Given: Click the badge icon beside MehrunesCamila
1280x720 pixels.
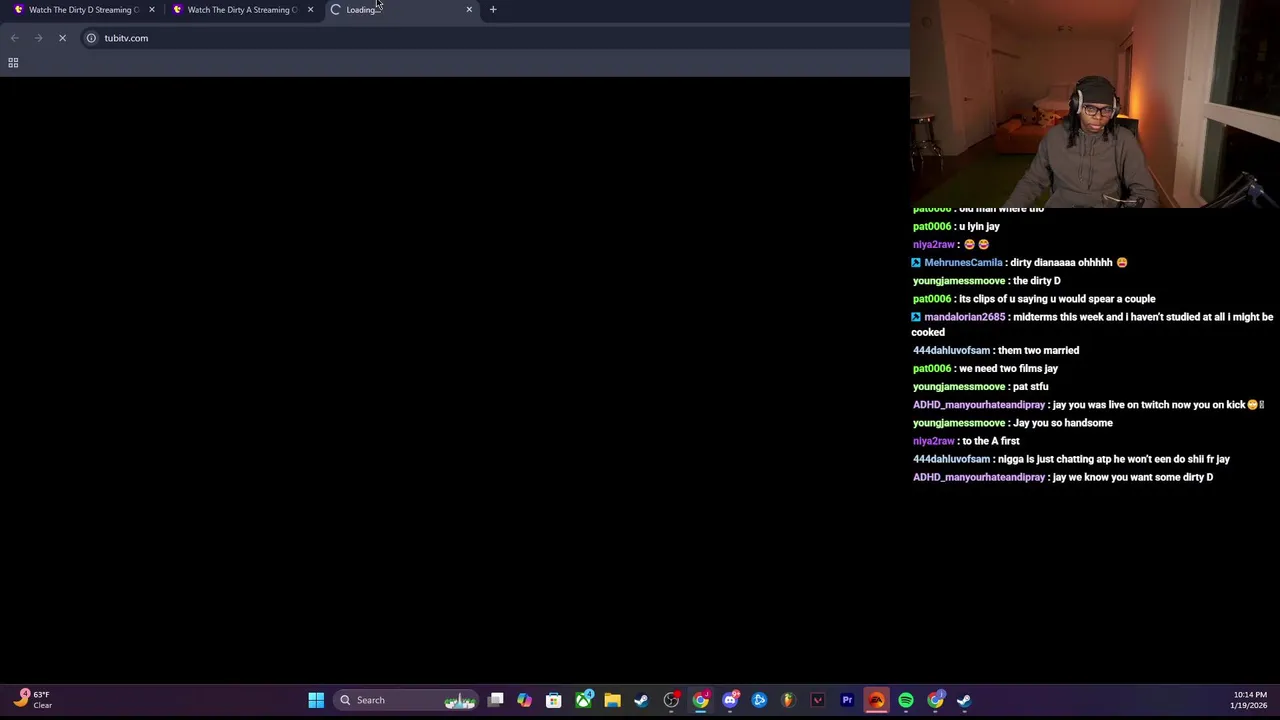Looking at the screenshot, I should point(916,263).
